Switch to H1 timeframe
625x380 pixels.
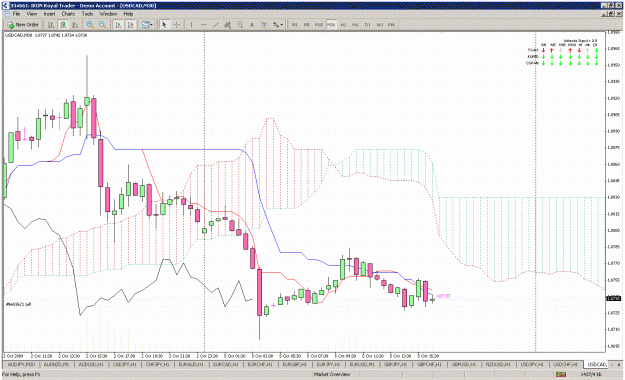coord(343,25)
